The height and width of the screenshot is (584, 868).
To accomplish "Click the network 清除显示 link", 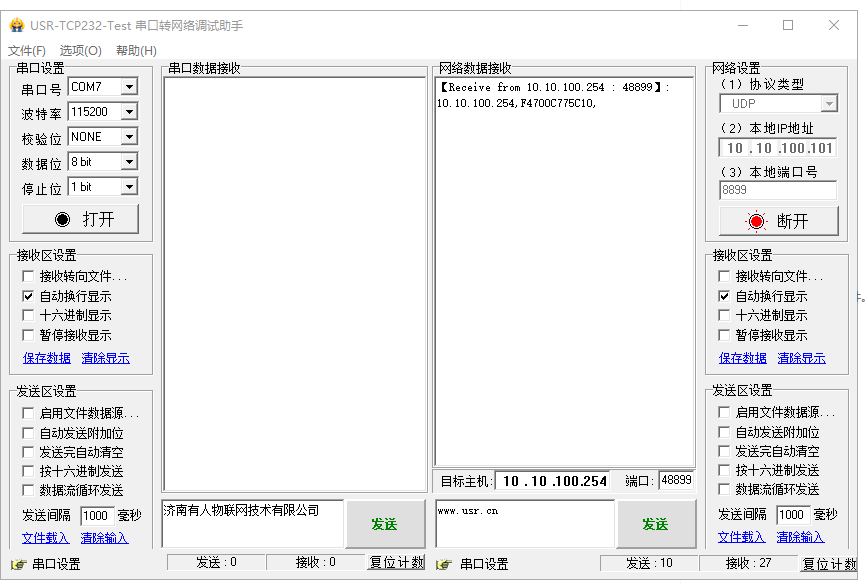I will click(x=802, y=358).
